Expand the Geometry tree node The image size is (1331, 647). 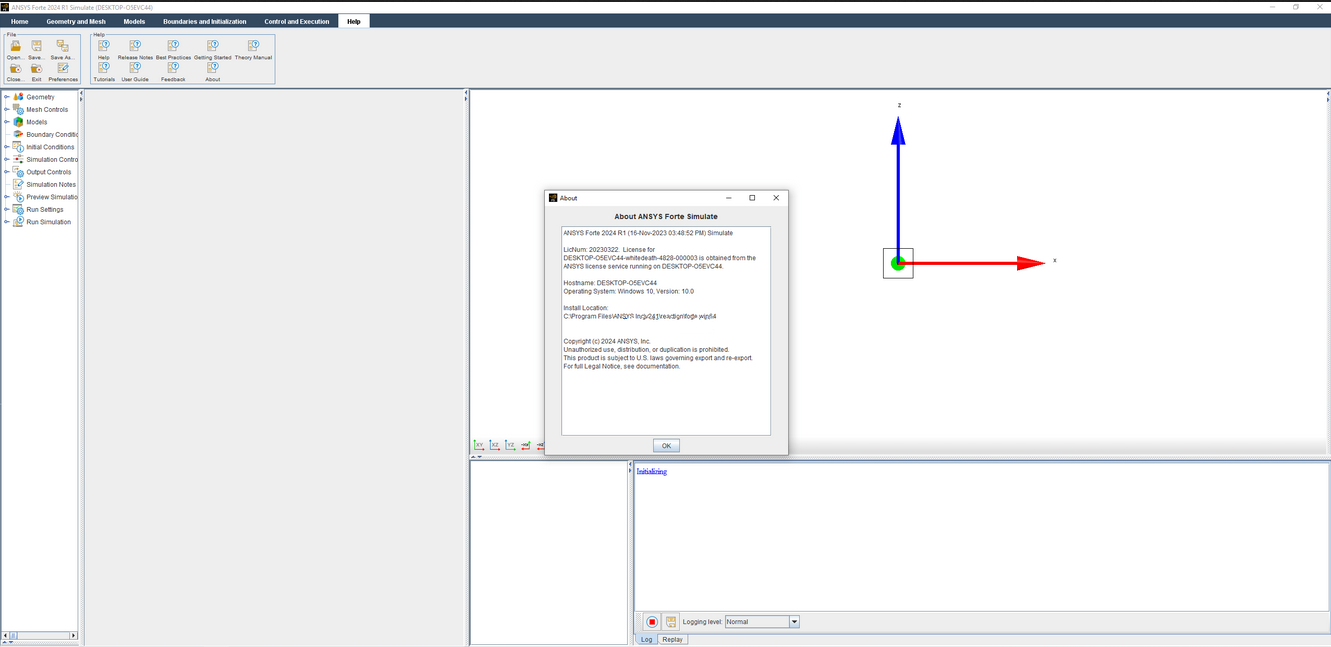[x=7, y=97]
